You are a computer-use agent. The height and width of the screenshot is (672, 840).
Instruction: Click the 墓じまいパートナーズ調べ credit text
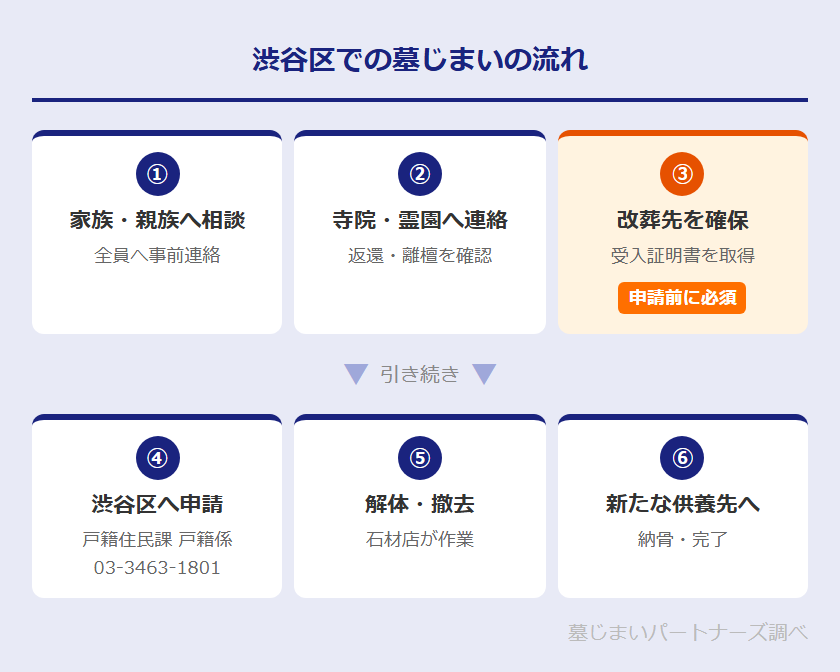pos(687,633)
